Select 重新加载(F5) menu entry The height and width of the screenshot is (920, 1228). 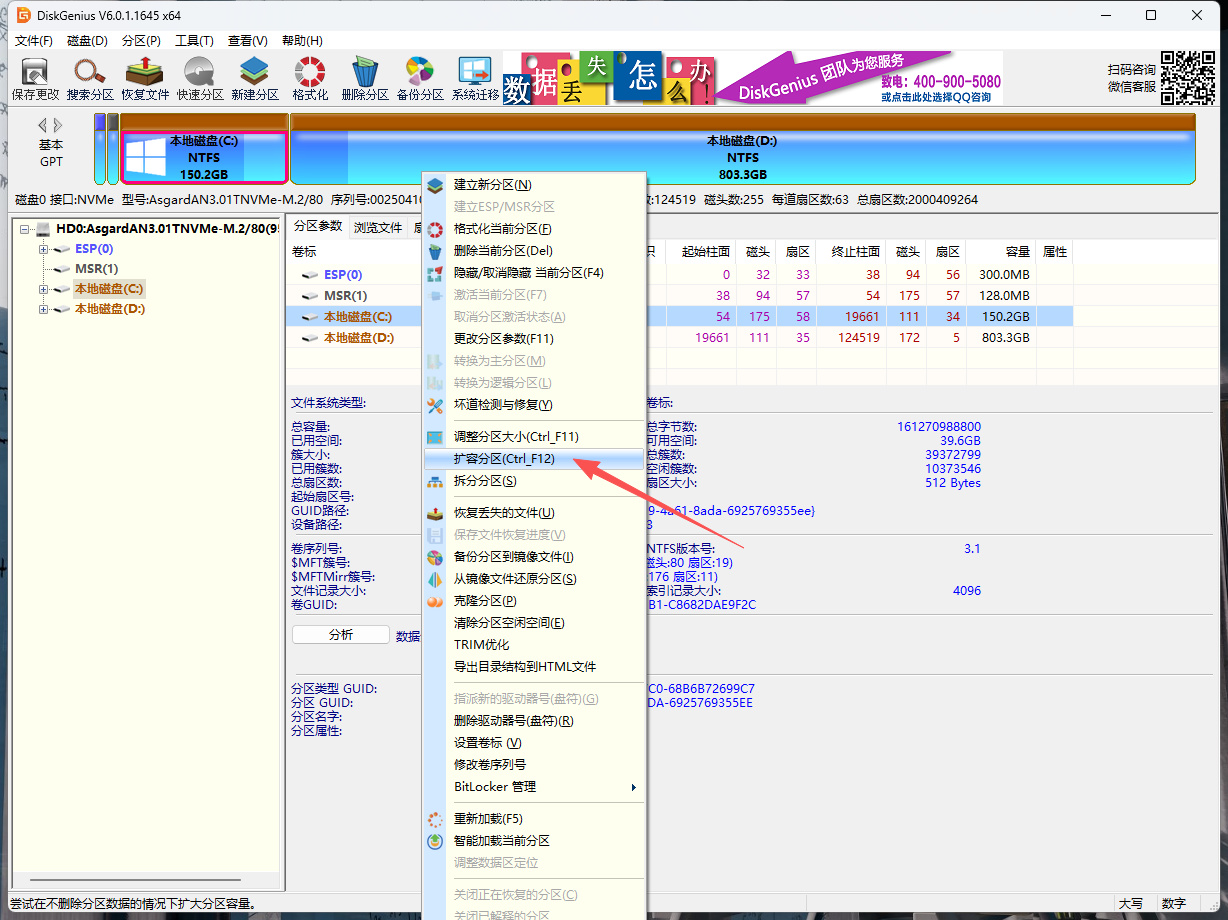(534, 819)
